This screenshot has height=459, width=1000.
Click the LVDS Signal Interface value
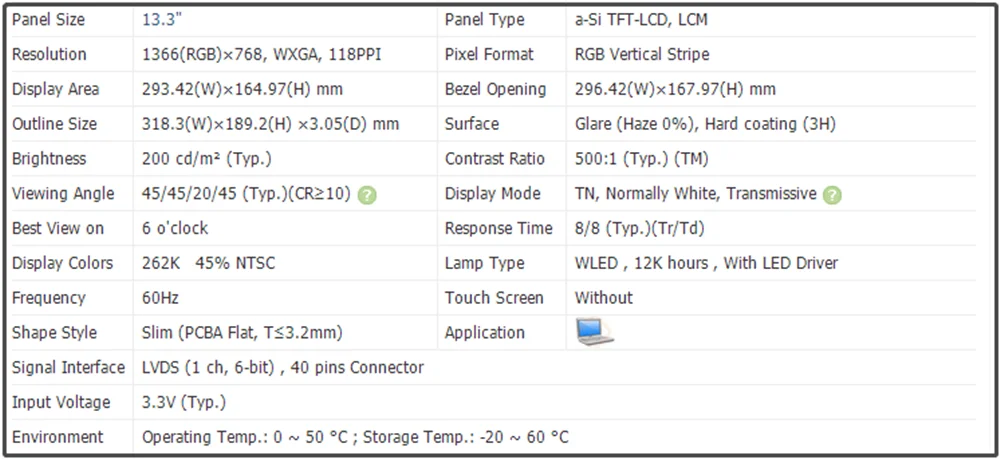[283, 367]
